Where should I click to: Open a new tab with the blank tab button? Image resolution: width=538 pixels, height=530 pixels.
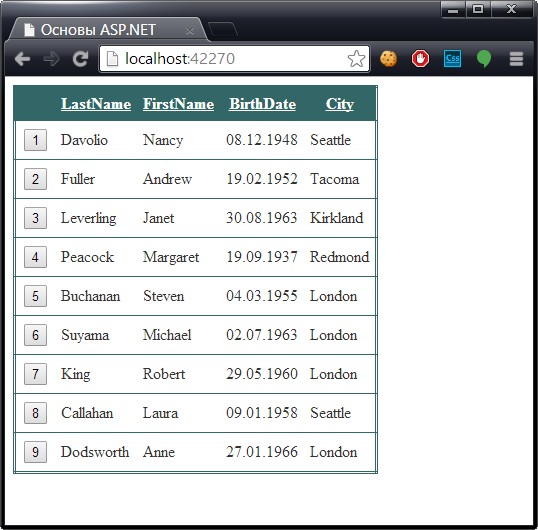coord(223,30)
